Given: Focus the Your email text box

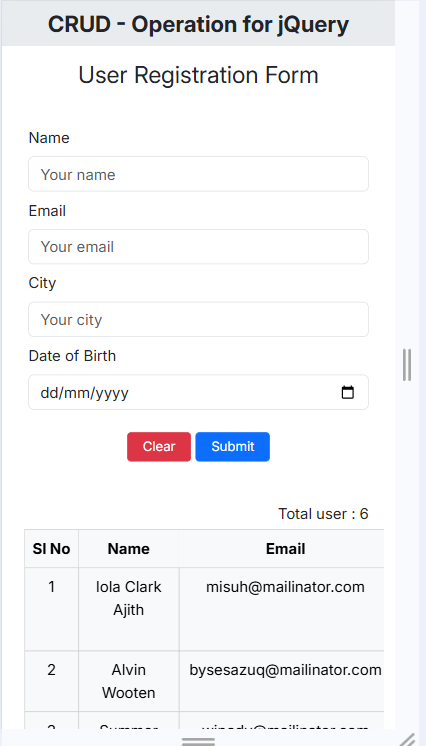Looking at the screenshot, I should pyautogui.click(x=198, y=247).
